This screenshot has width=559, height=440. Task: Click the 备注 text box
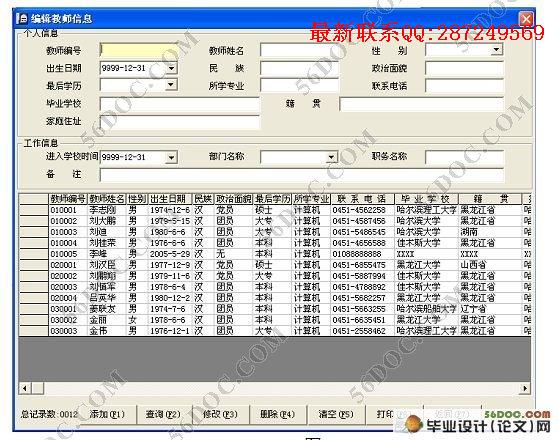(302, 175)
